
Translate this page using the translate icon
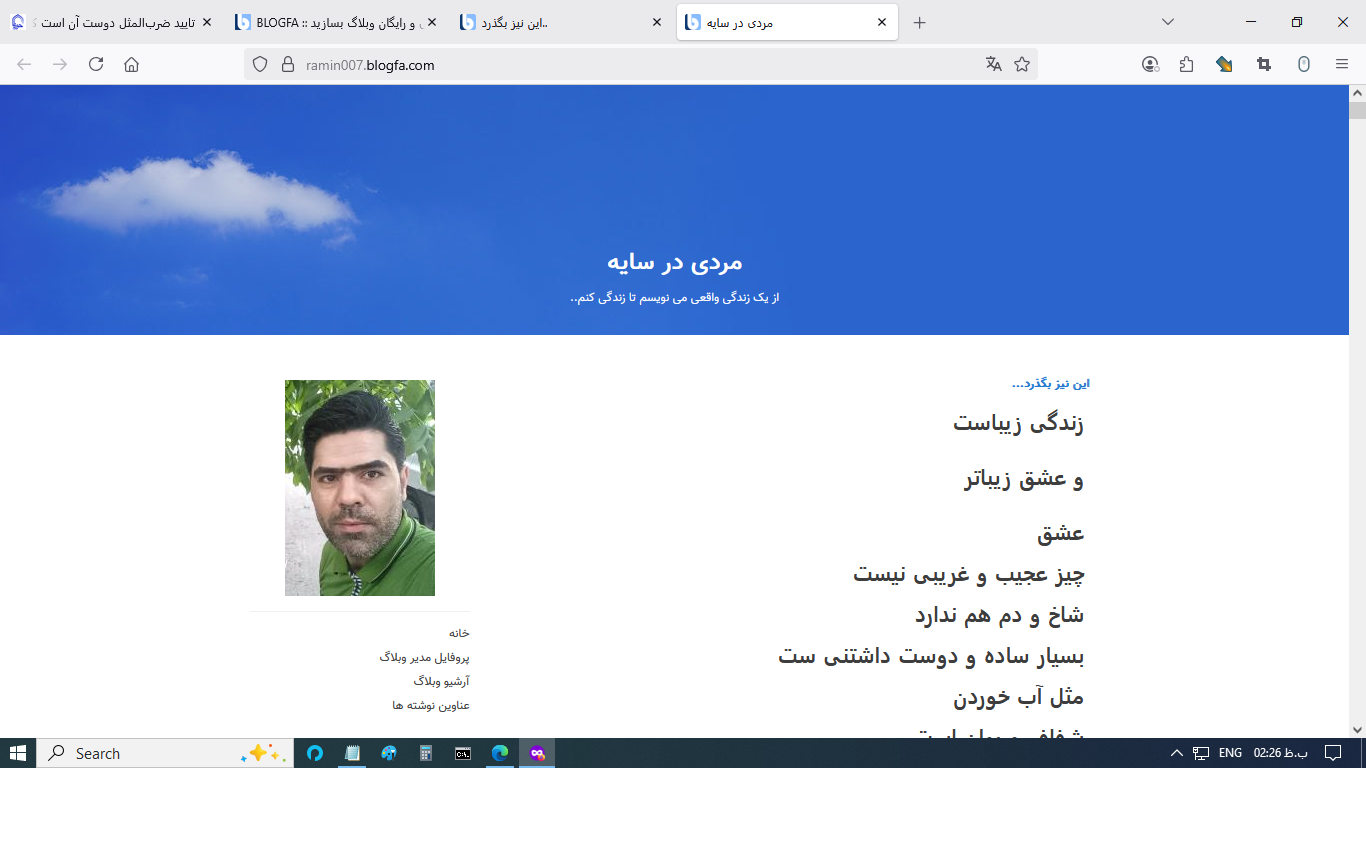pos(993,64)
